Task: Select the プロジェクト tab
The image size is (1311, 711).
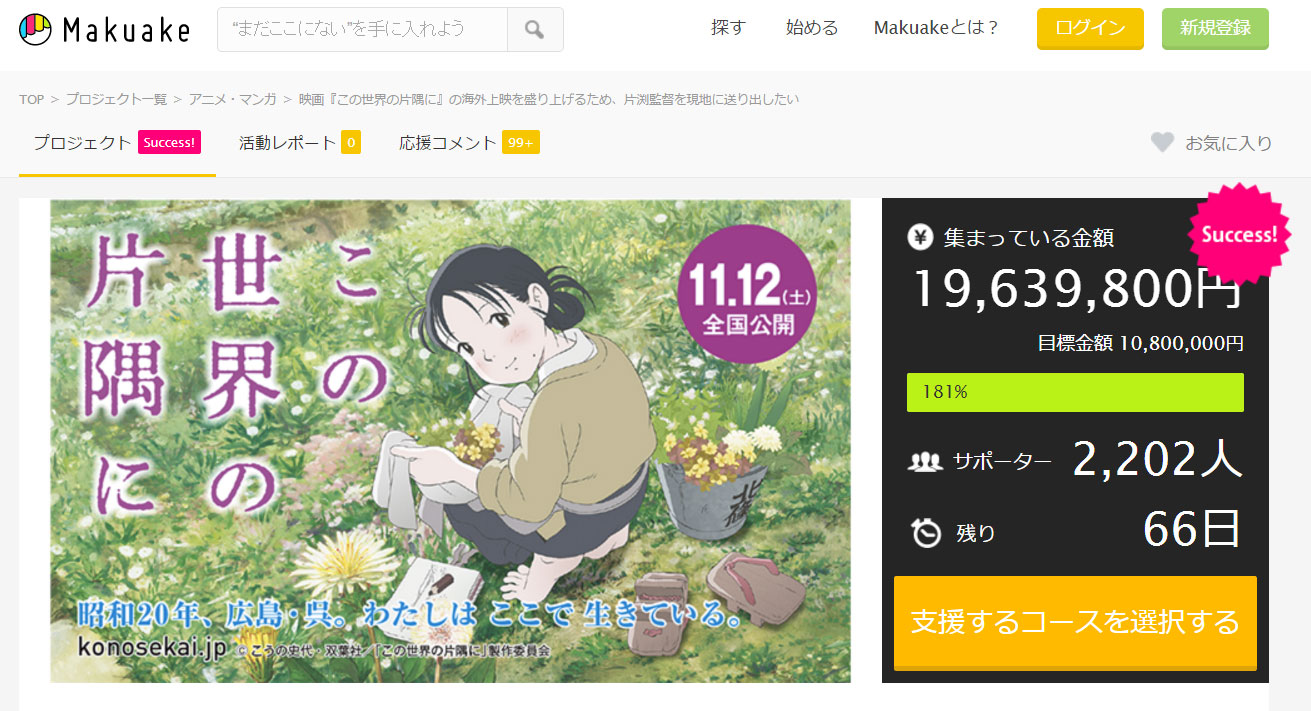Action: point(117,143)
